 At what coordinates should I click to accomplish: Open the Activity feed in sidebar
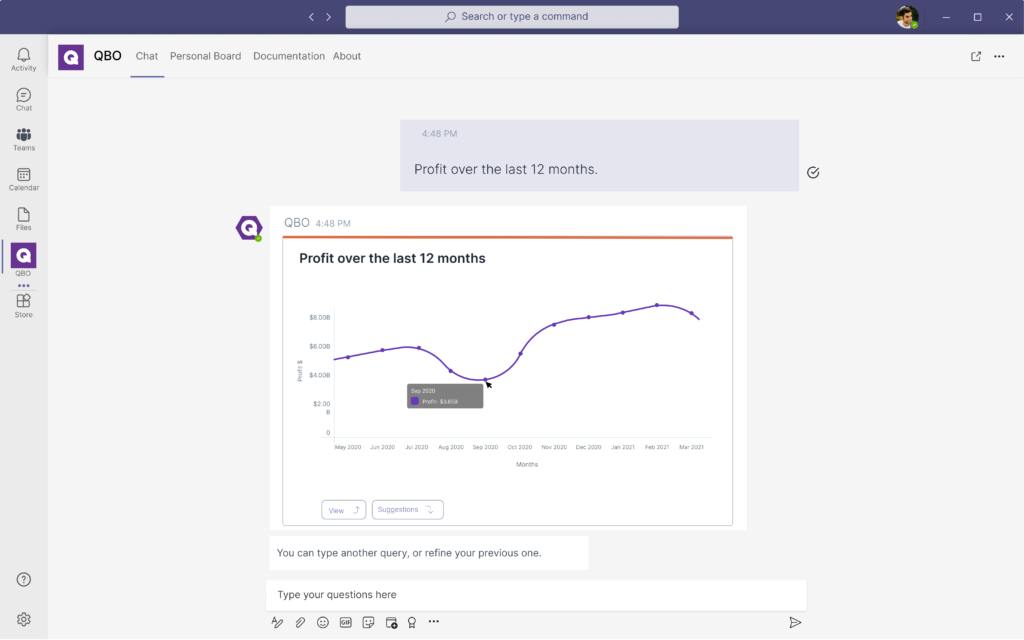click(x=23, y=59)
